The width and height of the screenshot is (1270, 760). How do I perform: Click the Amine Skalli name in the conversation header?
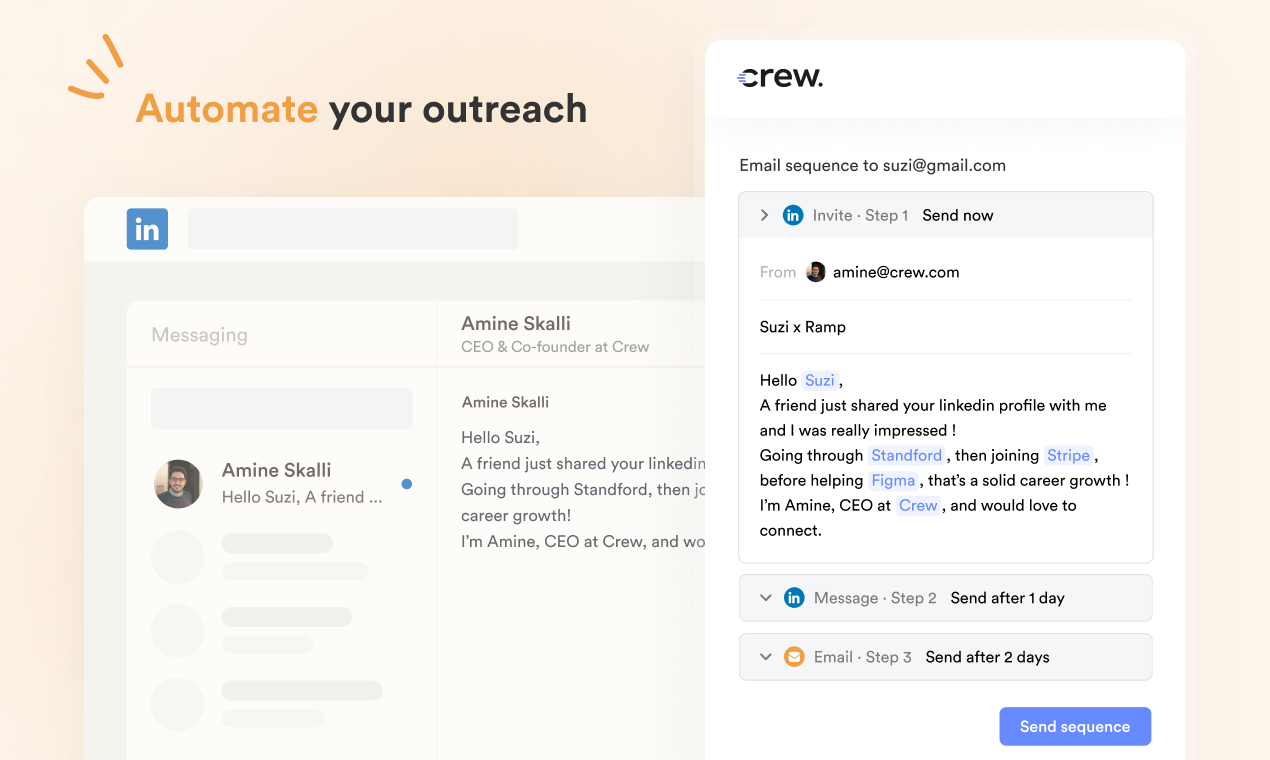(x=516, y=323)
